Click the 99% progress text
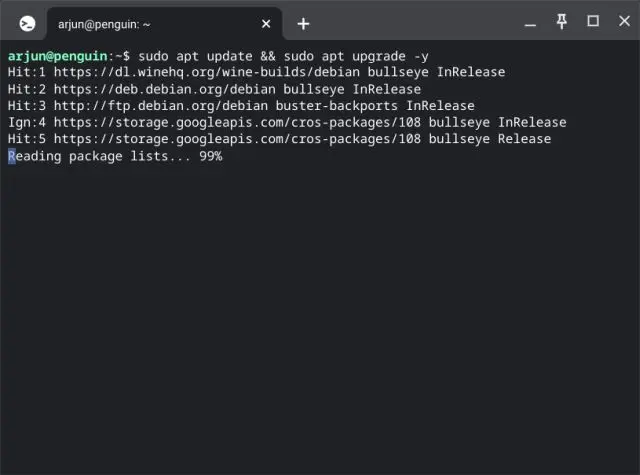Screen dimensions: 640x475 (210, 156)
